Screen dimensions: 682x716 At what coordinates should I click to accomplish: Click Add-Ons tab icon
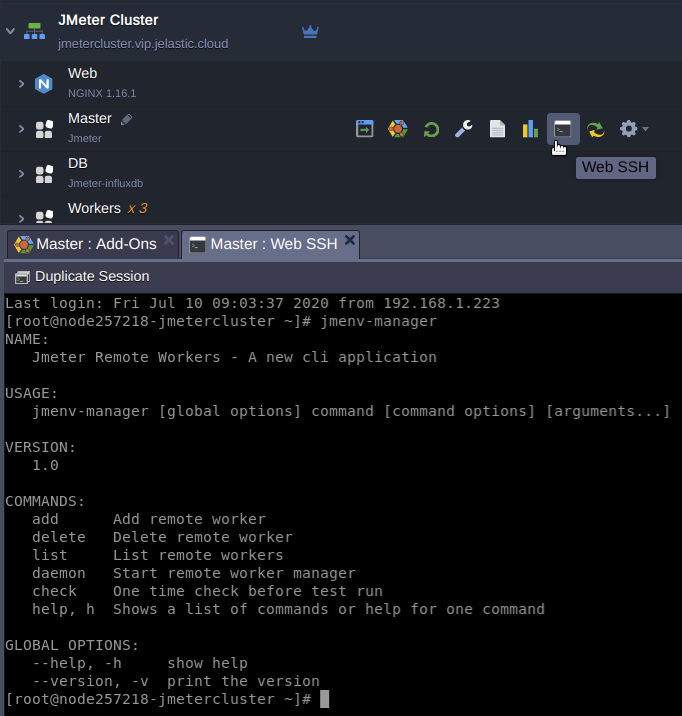[24, 245]
